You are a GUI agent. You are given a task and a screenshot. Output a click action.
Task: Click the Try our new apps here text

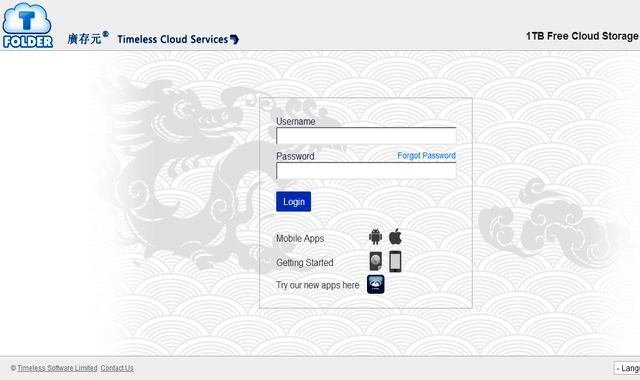coord(318,285)
